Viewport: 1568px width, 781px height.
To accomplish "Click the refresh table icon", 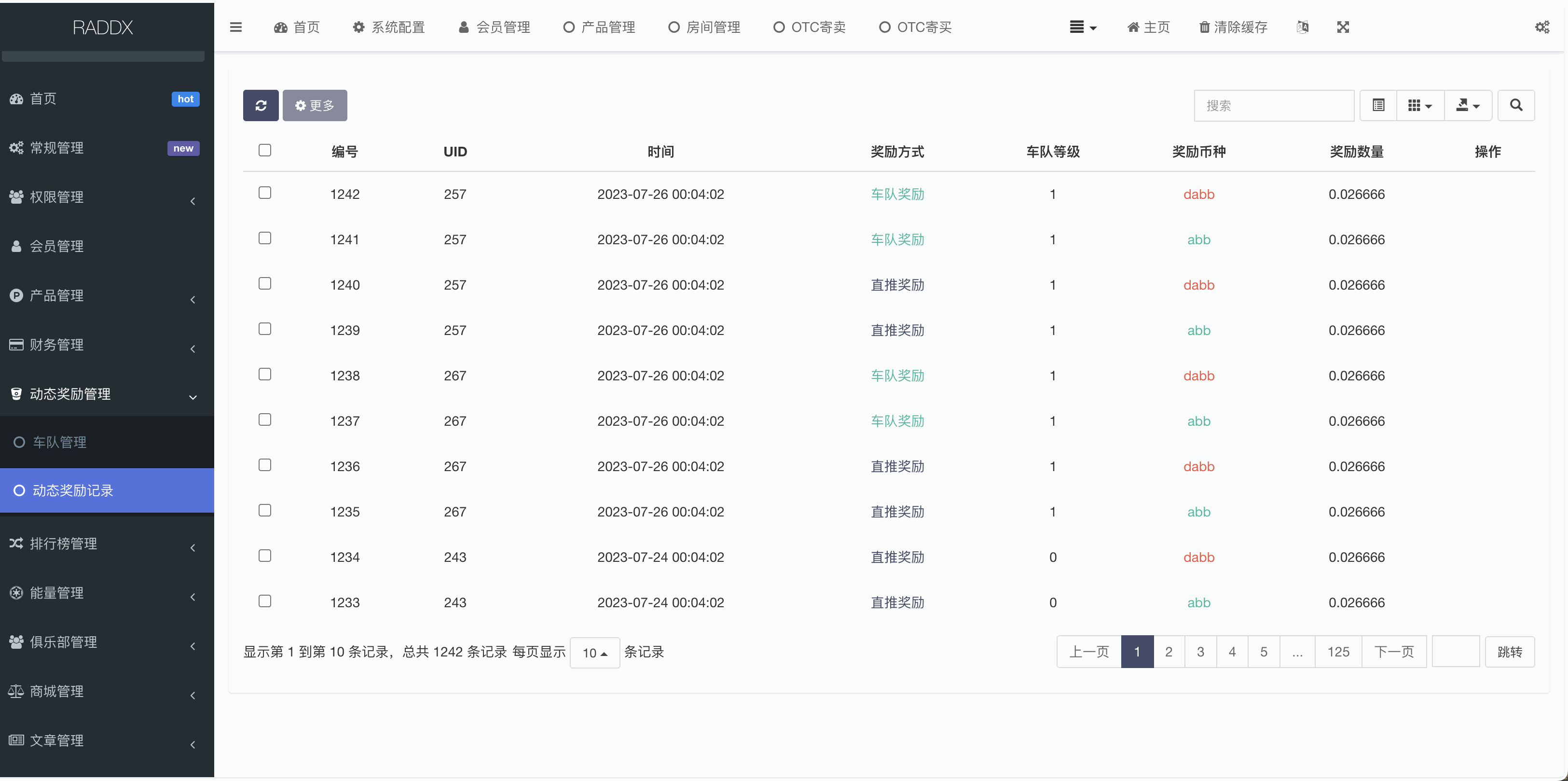I will (261, 105).
